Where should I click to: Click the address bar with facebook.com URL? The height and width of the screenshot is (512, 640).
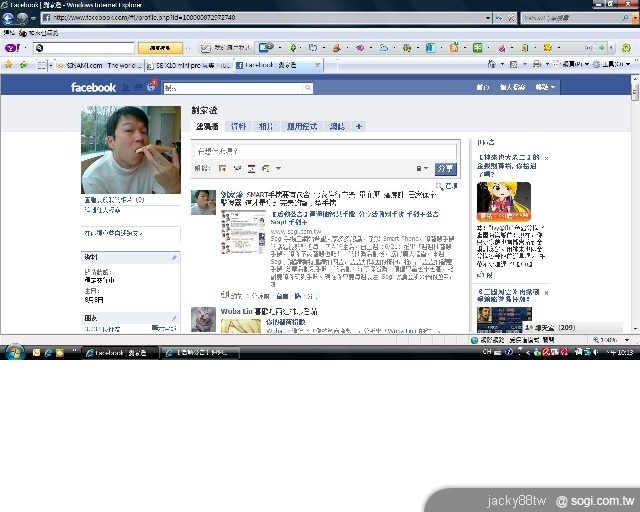(x=262, y=18)
